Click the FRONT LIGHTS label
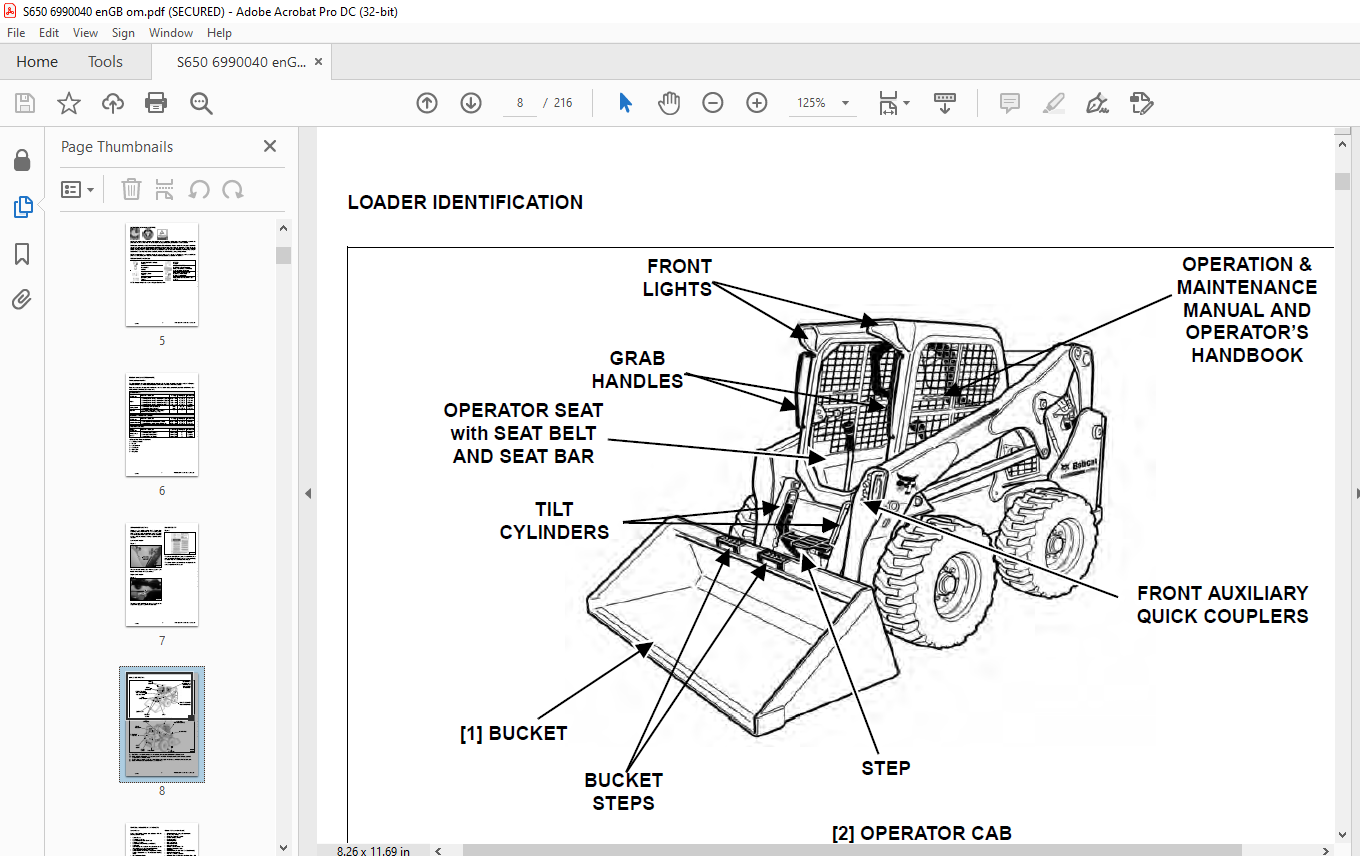The image size is (1360, 856). tap(679, 278)
